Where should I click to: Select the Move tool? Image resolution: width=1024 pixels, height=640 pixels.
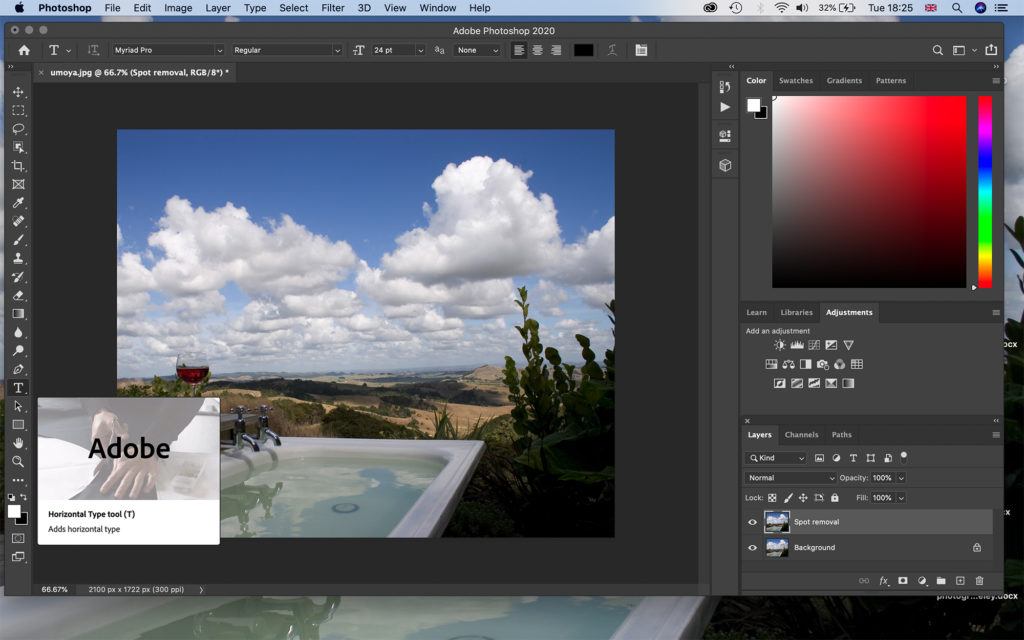point(18,92)
